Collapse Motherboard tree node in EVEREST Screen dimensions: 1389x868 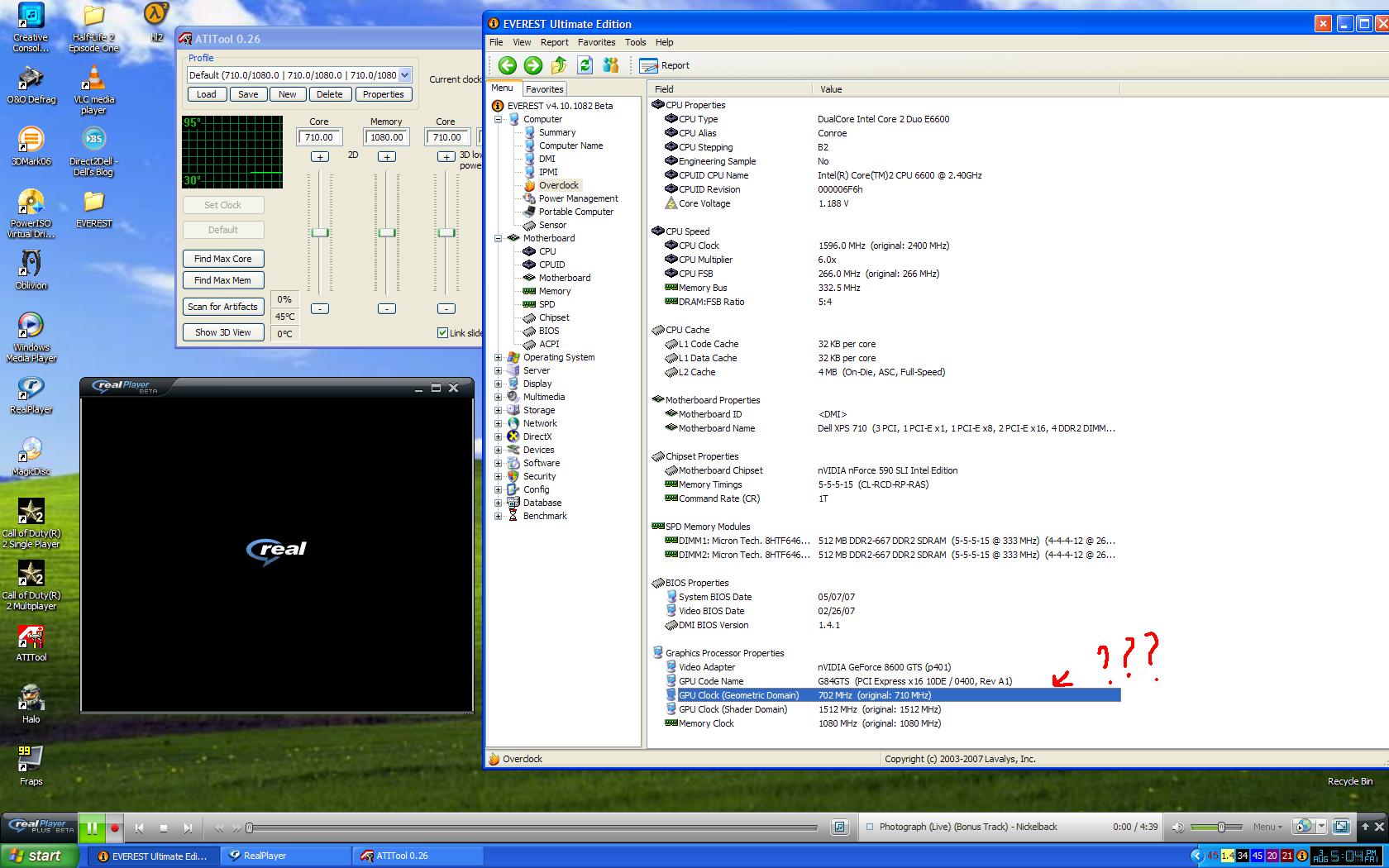498,238
